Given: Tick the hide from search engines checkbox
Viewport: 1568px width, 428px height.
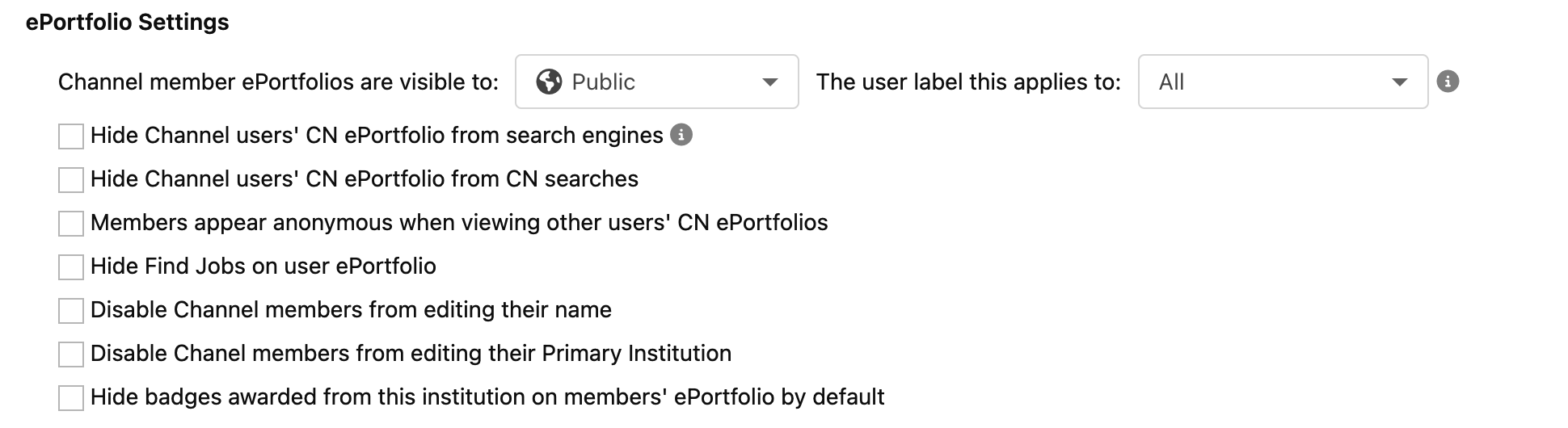Looking at the screenshot, I should 71,136.
